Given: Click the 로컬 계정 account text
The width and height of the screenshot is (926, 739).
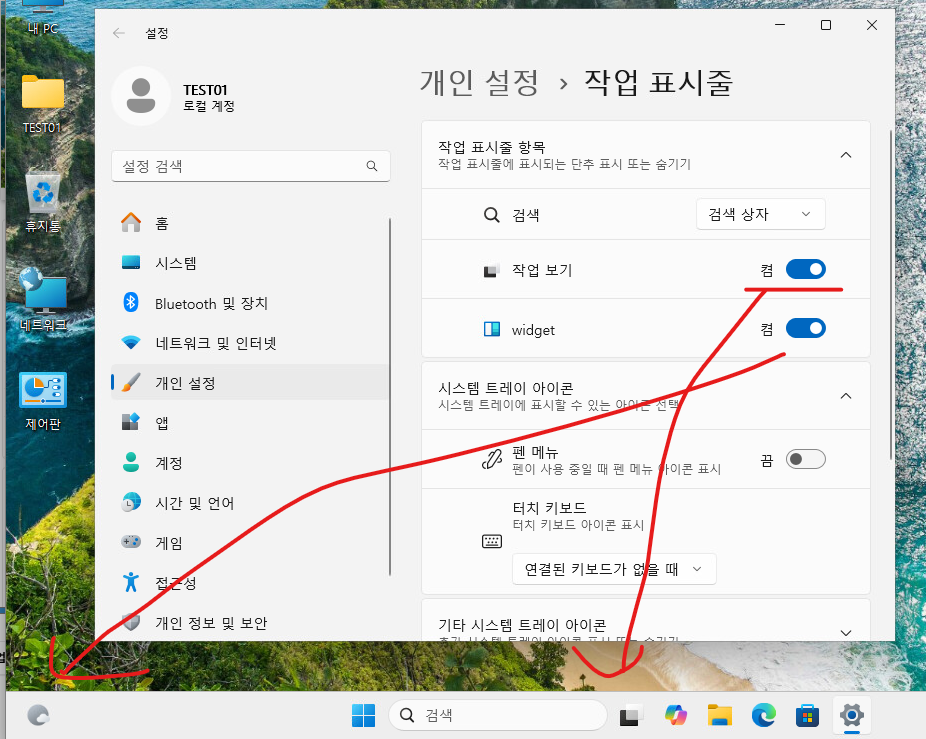Looking at the screenshot, I should click(208, 106).
